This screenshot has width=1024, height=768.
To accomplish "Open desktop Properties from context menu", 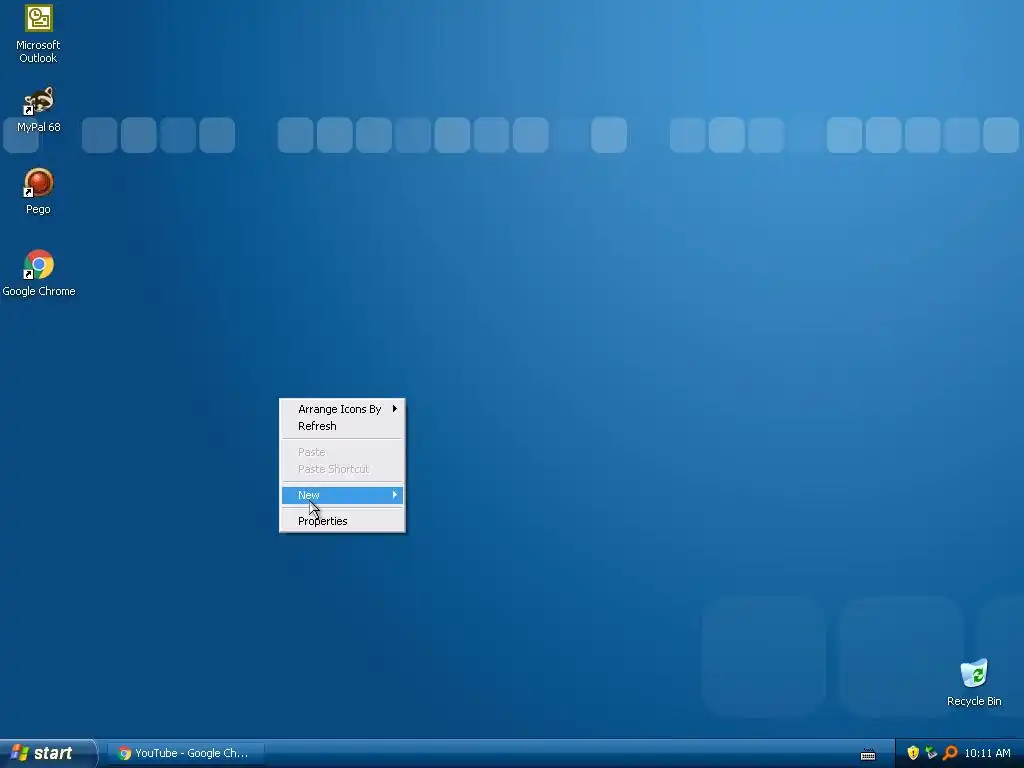I will coord(342,521).
